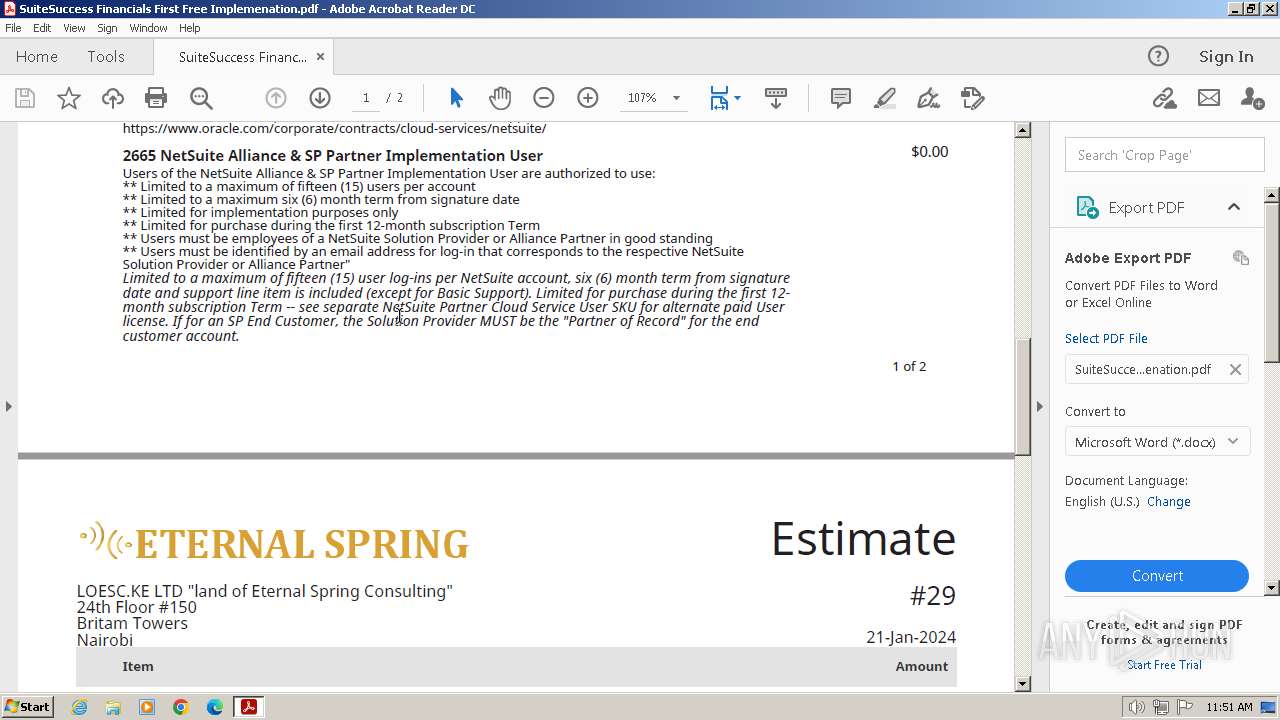Open the Convert to format dropdown

point(1157,442)
